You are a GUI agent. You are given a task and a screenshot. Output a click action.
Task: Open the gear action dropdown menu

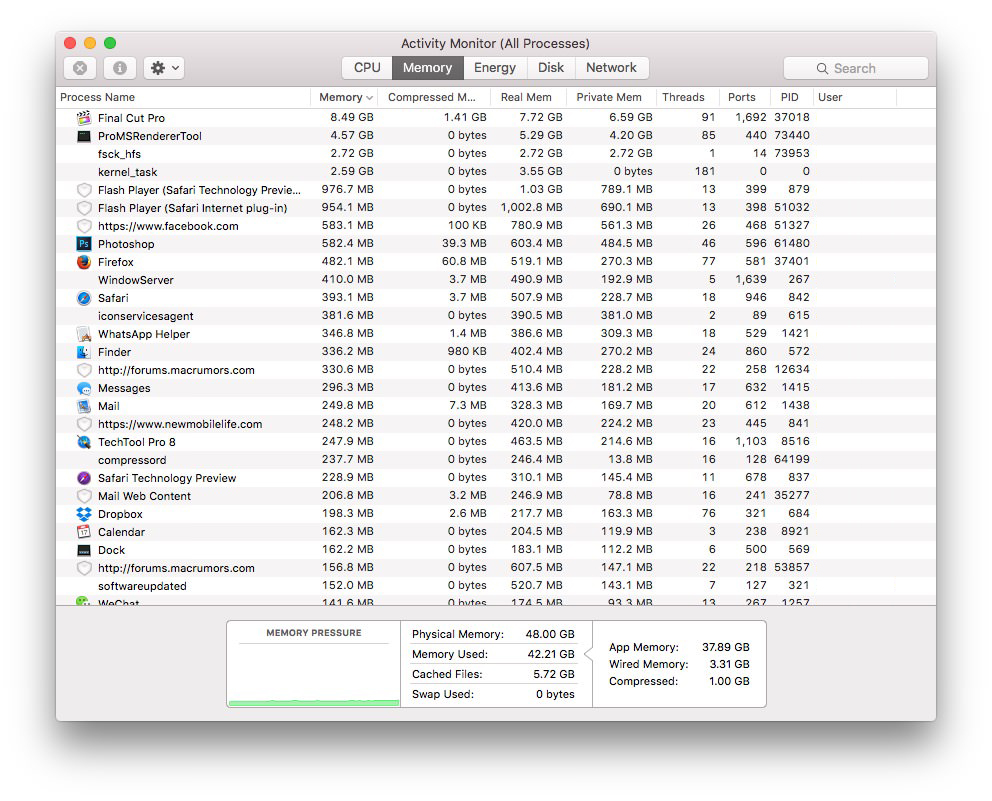coord(164,68)
